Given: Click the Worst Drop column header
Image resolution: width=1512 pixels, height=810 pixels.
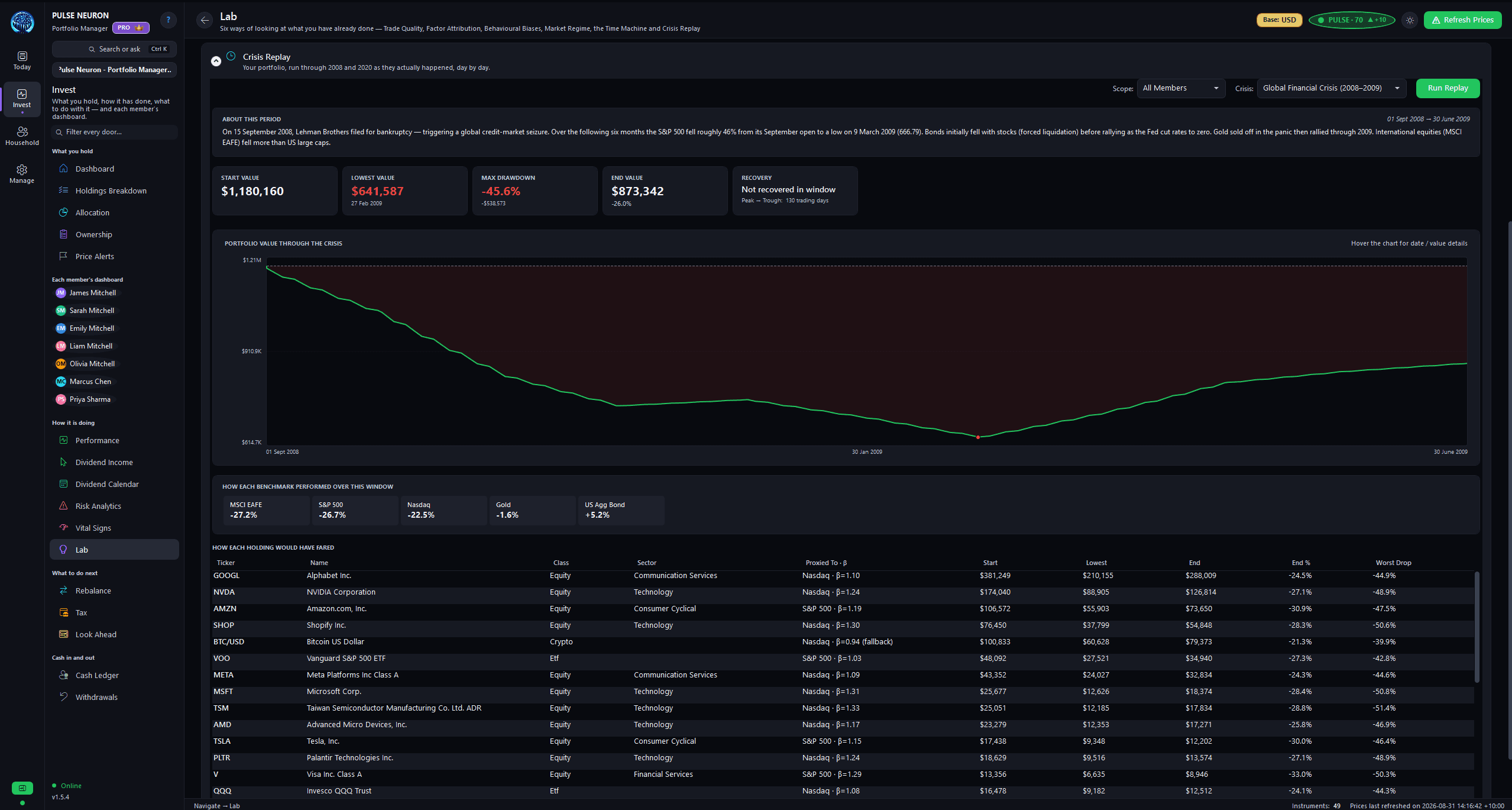Looking at the screenshot, I should pos(1393,563).
